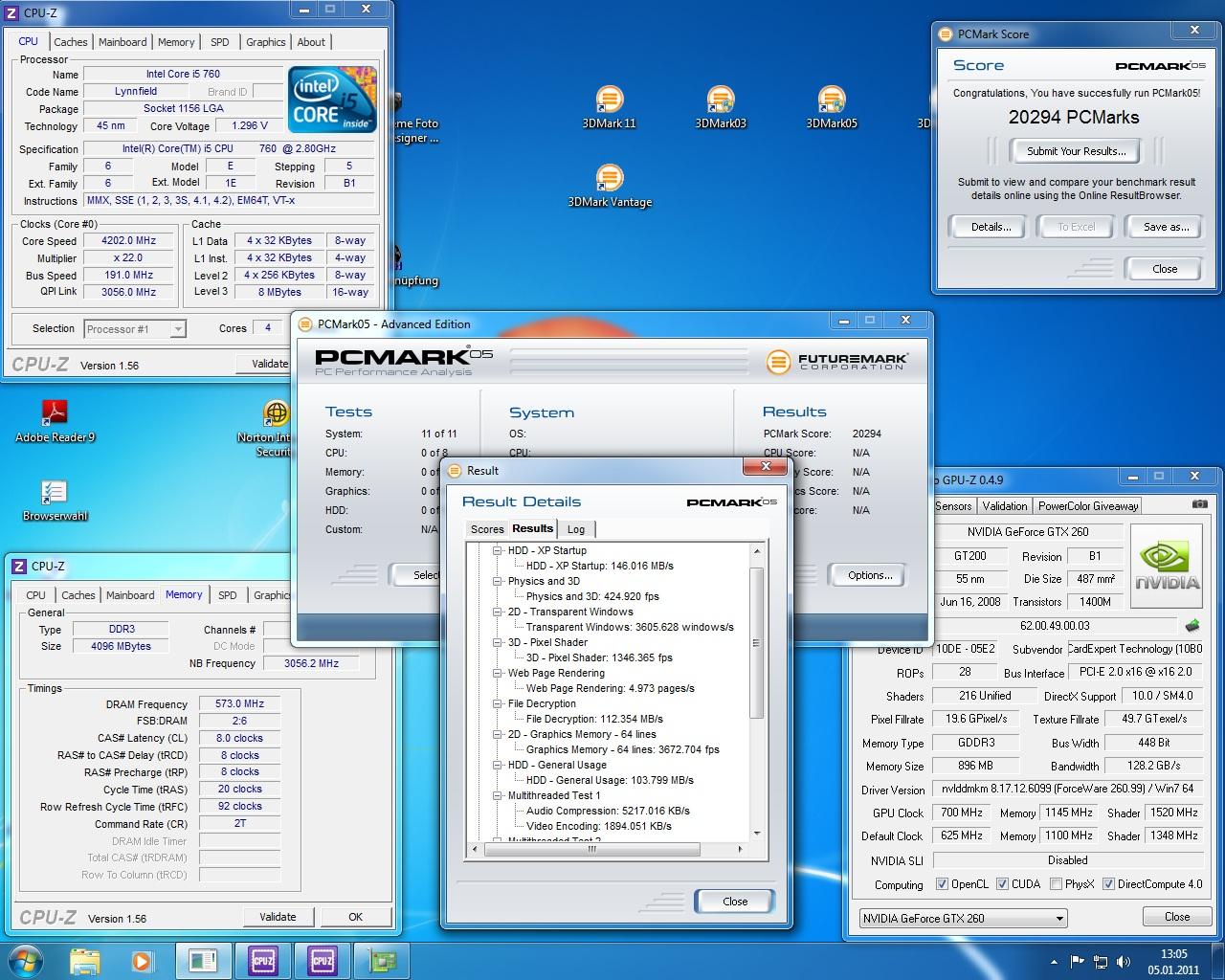The width and height of the screenshot is (1225, 980).
Task: Show hidden system tray icons
Action: pyautogui.click(x=1054, y=962)
